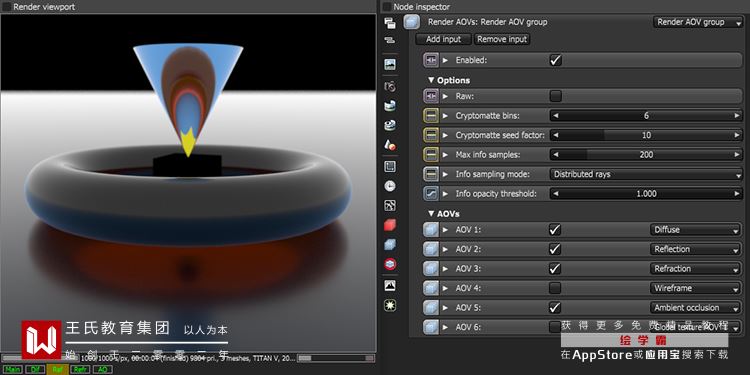Image resolution: width=750 pixels, height=375 pixels.
Task: Open the environment node sidebar icon
Action: click(390, 106)
